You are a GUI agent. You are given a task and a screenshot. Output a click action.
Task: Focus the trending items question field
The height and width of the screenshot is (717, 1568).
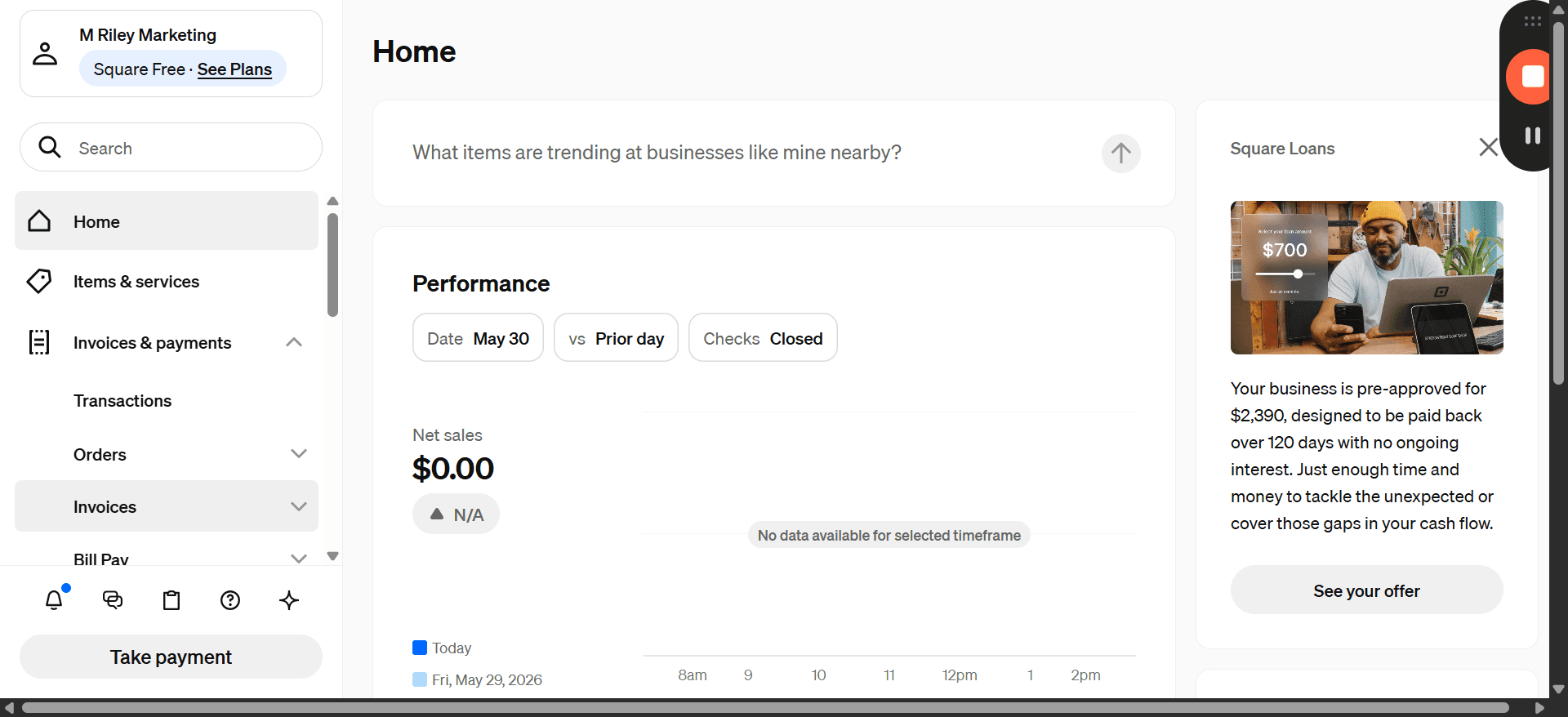657,153
